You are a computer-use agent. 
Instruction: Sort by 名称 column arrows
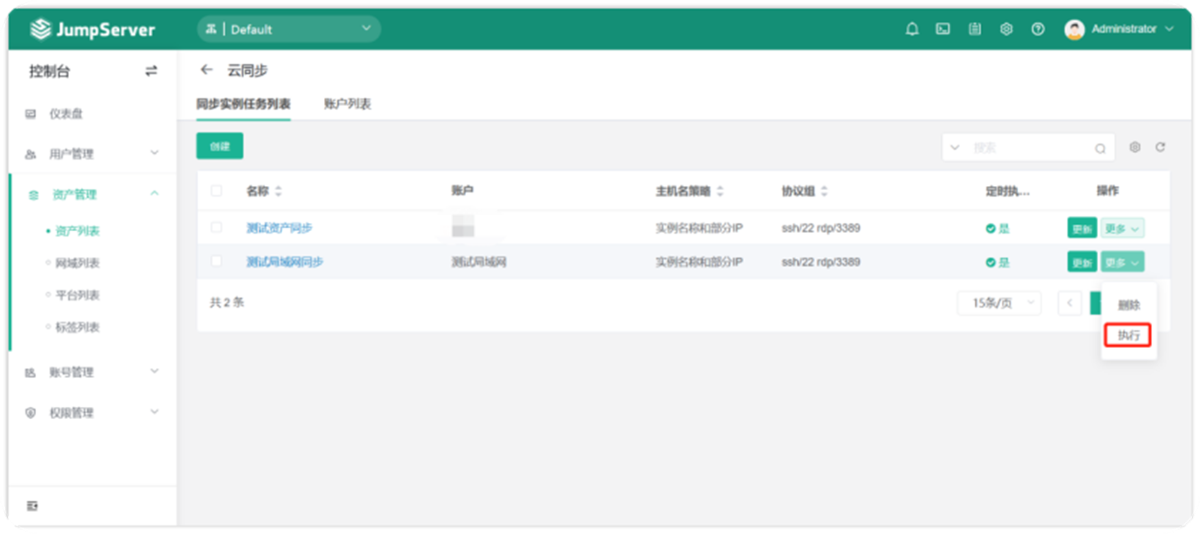tap(279, 191)
